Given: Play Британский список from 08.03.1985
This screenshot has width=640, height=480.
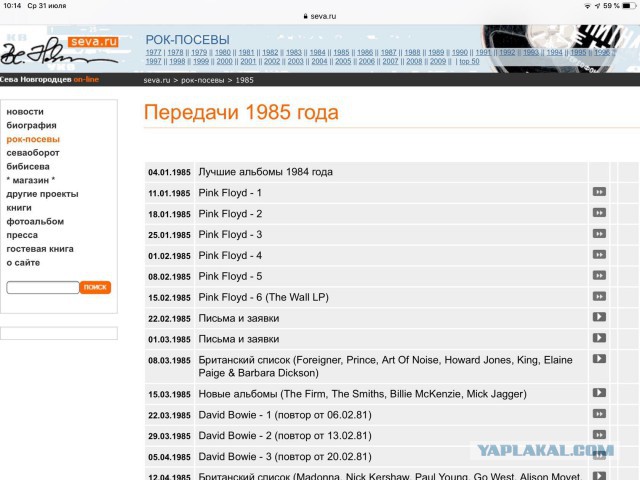Looking at the screenshot, I should (x=599, y=359).
